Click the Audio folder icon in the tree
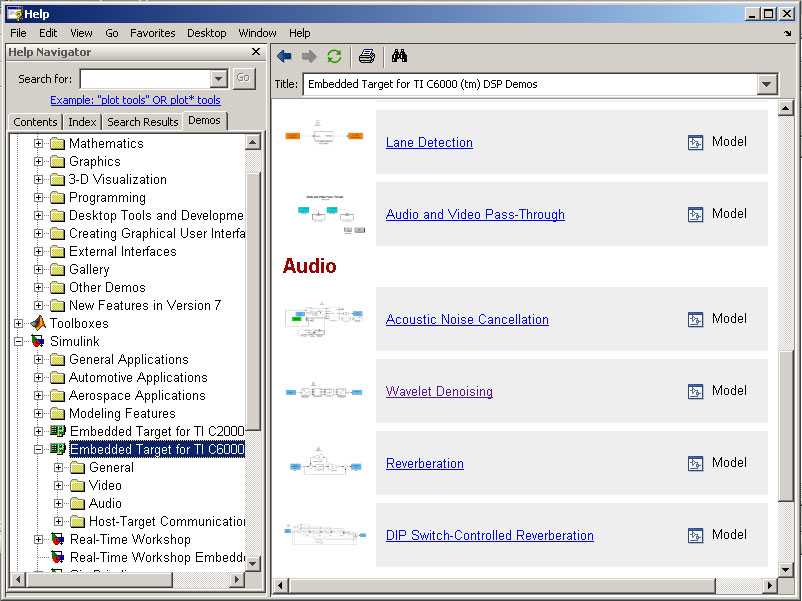The height and width of the screenshot is (601, 802). [78, 503]
